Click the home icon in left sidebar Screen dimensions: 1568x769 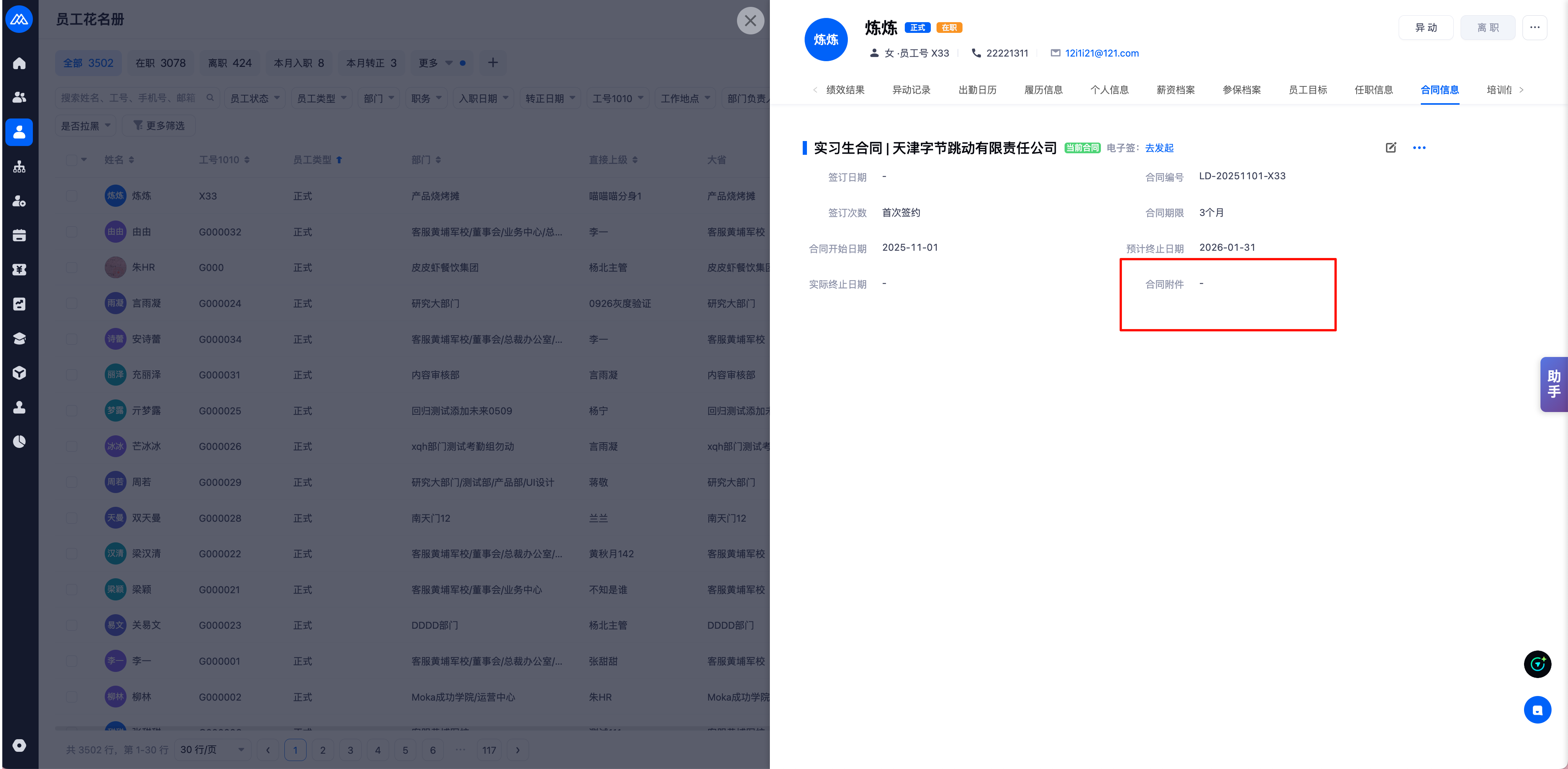[x=19, y=63]
